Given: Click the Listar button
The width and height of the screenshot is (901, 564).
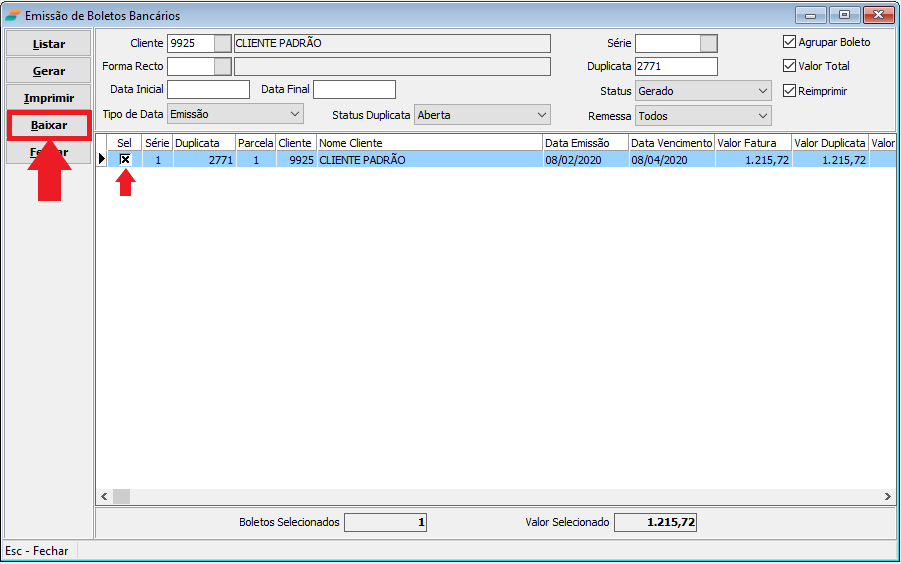Looking at the screenshot, I should point(49,44).
